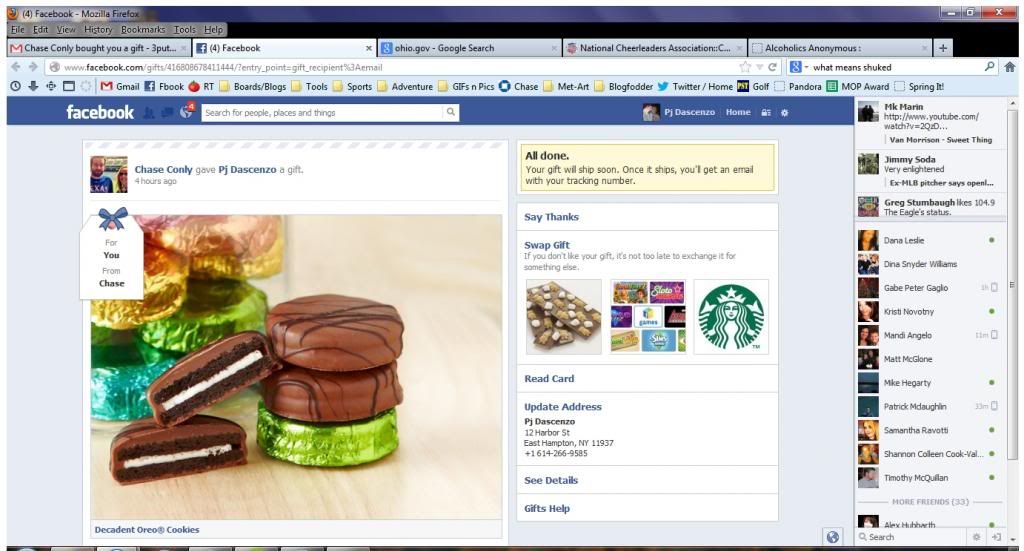1024x551 pixels.
Task: Open the Bookmarks menu
Action: [143, 30]
